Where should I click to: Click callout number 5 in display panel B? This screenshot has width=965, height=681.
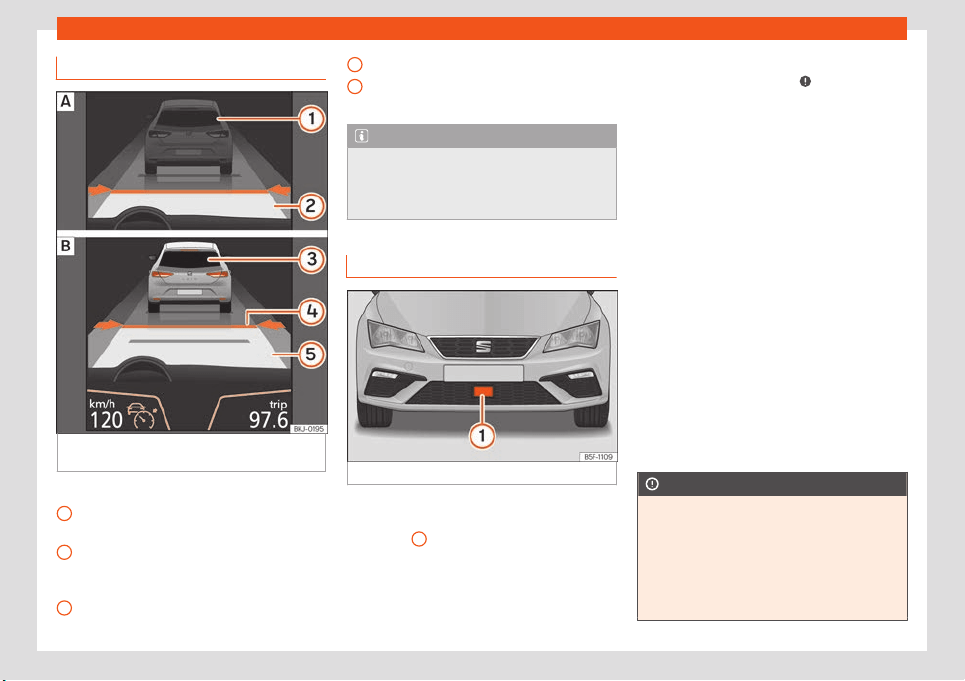click(311, 354)
